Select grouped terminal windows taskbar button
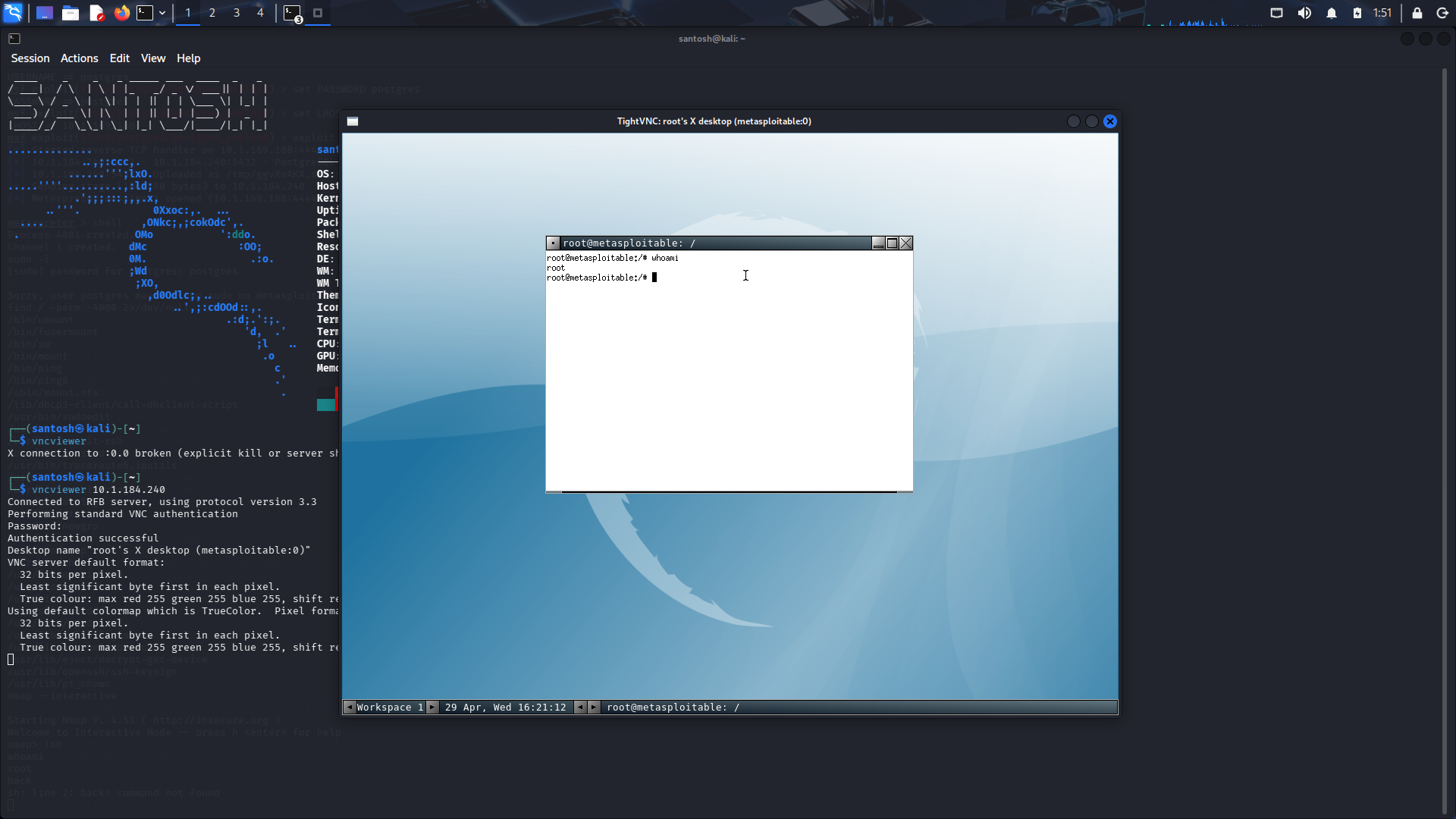The width and height of the screenshot is (1456, 819). [293, 13]
